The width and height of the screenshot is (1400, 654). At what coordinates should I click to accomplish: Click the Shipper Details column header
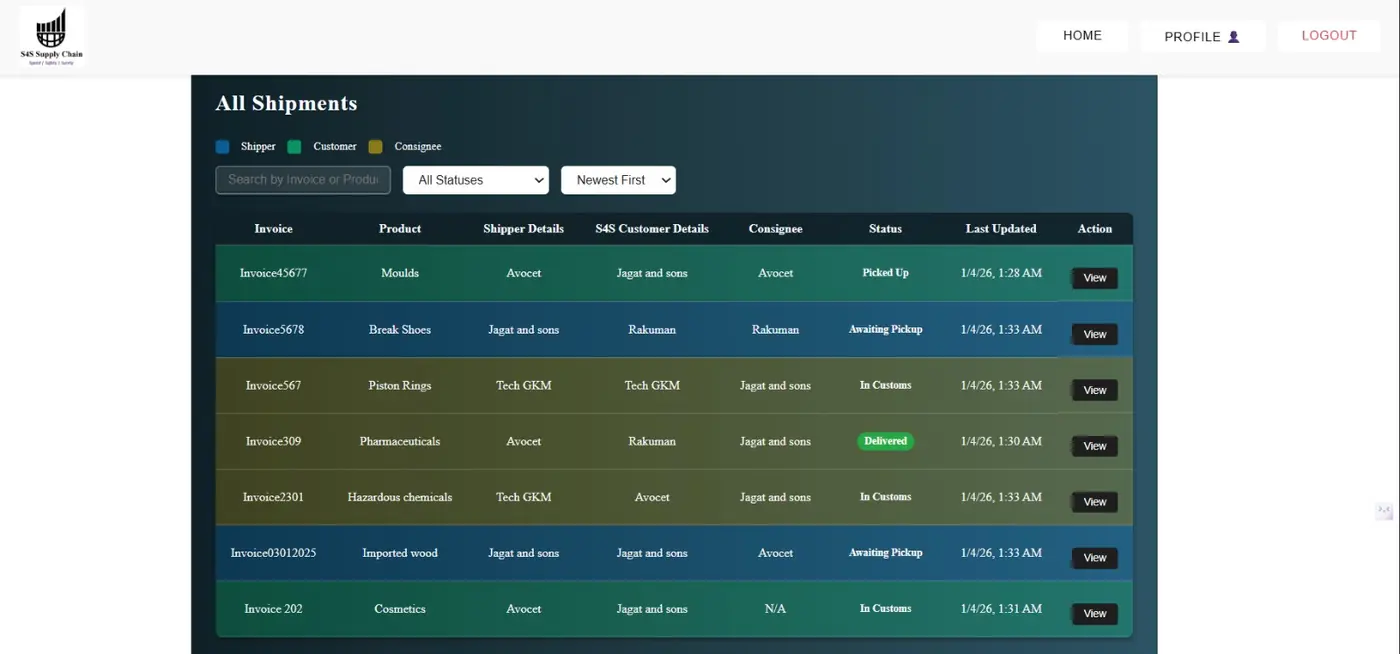pyautogui.click(x=523, y=229)
